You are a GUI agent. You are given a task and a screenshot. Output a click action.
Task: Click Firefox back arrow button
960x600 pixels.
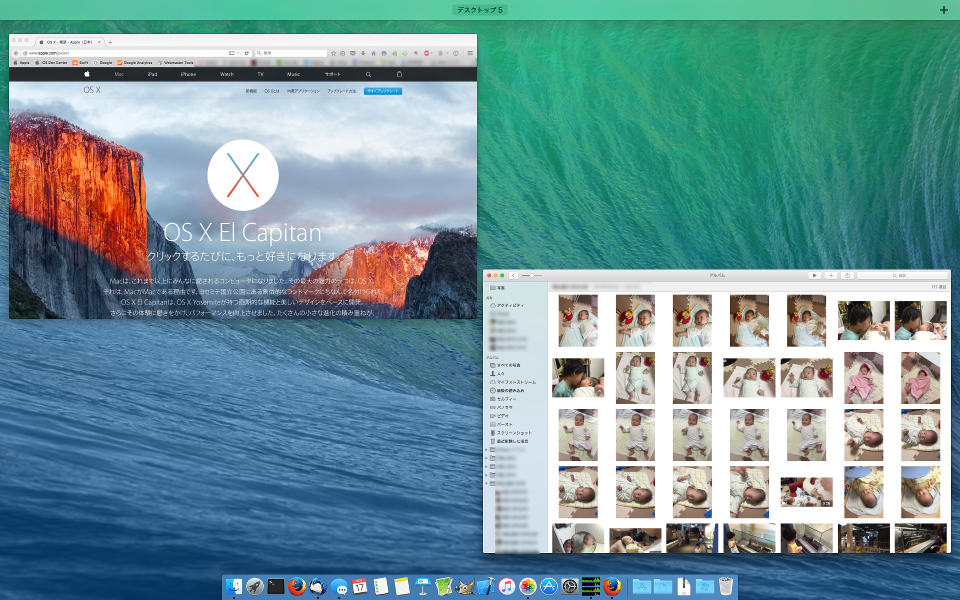pos(16,53)
